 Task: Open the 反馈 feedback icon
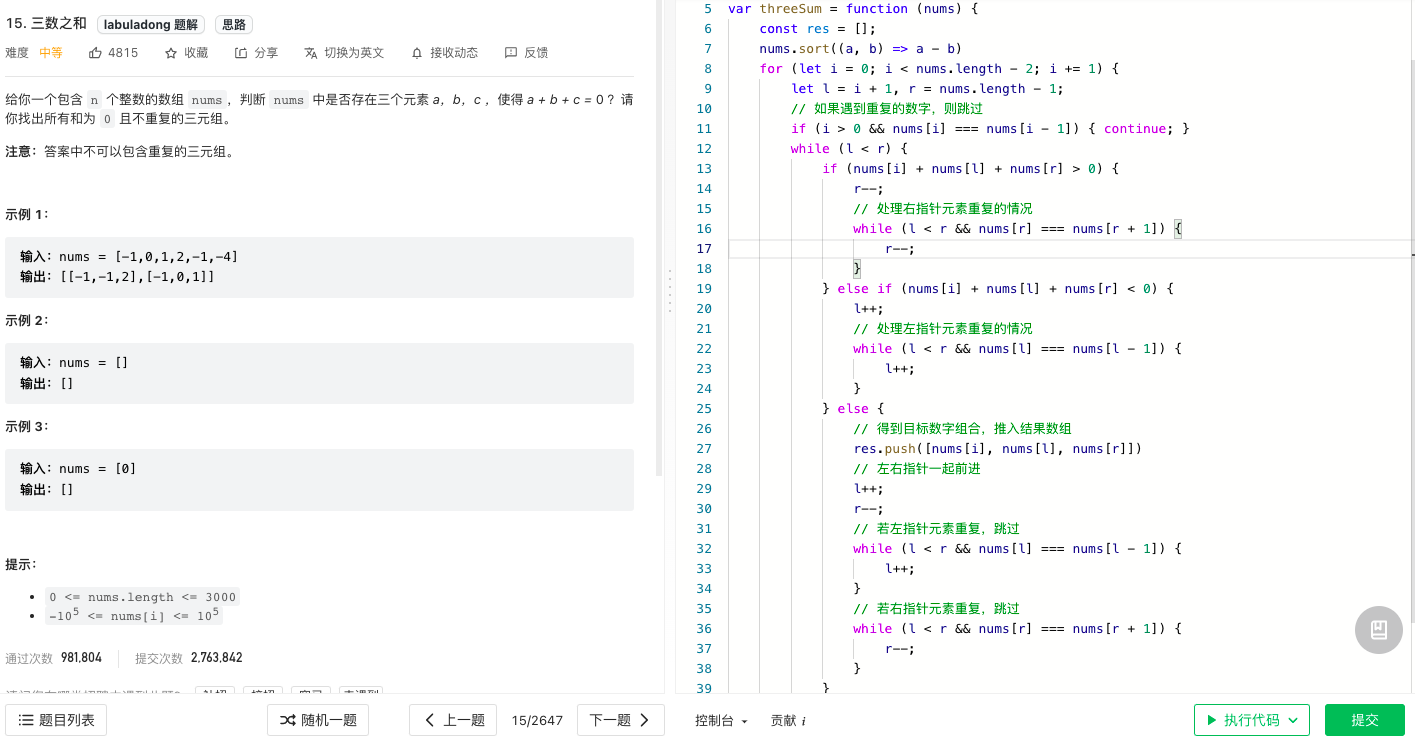[511, 53]
